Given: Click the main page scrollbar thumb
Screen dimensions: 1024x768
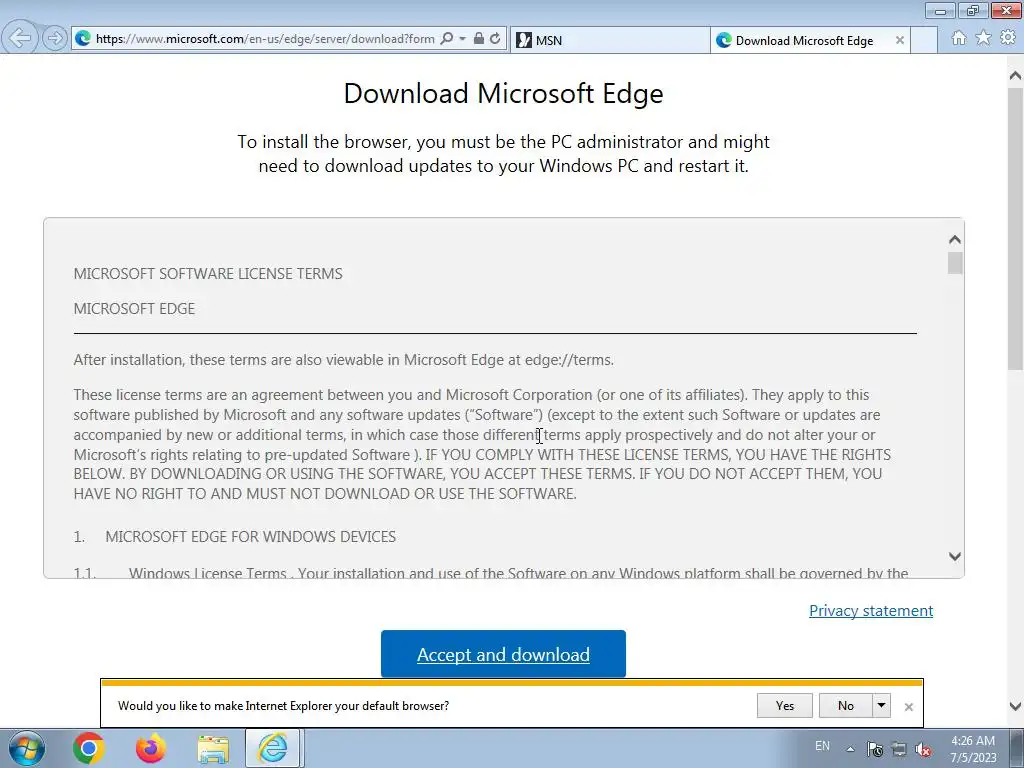Looking at the screenshot, I should pyautogui.click(x=1015, y=229).
